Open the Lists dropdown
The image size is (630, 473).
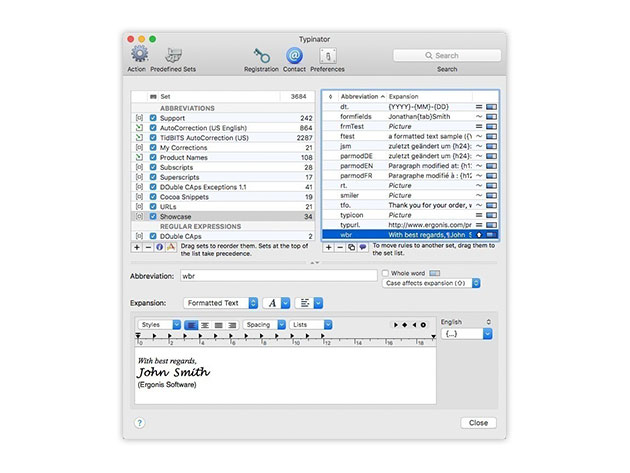tap(311, 325)
